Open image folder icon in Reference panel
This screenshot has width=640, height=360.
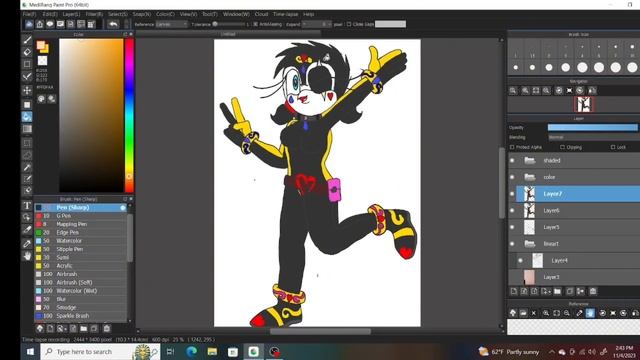(x=523, y=313)
